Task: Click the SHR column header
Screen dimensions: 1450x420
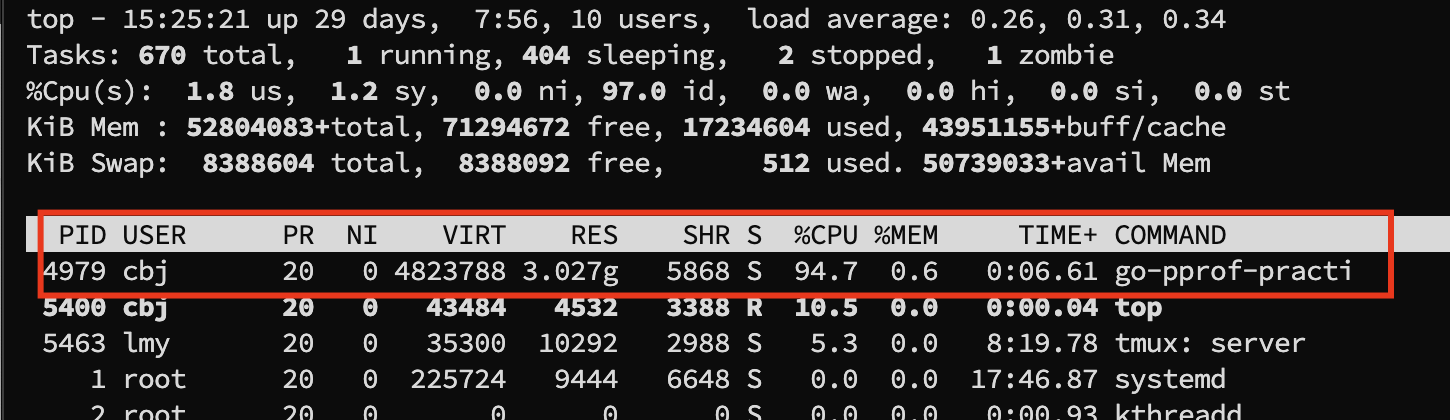Action: click(x=705, y=235)
